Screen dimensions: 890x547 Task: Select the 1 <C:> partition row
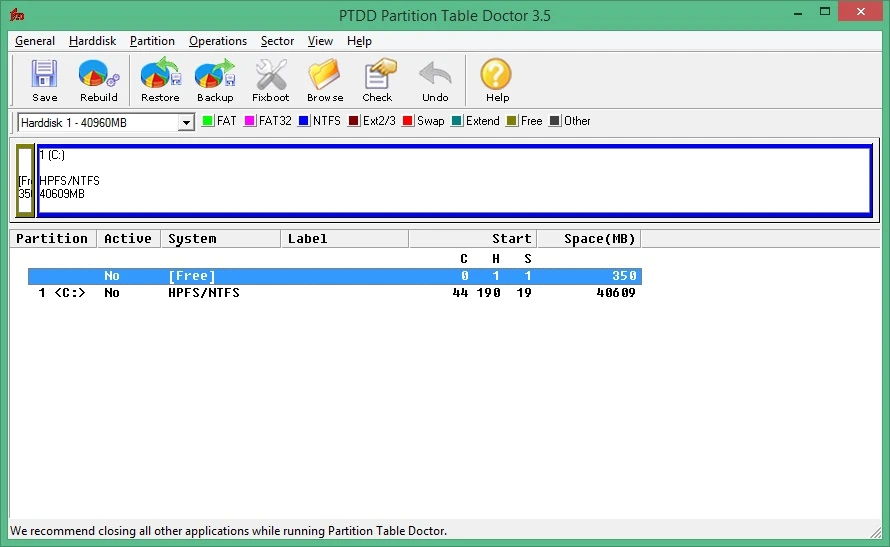pyautogui.click(x=335, y=293)
